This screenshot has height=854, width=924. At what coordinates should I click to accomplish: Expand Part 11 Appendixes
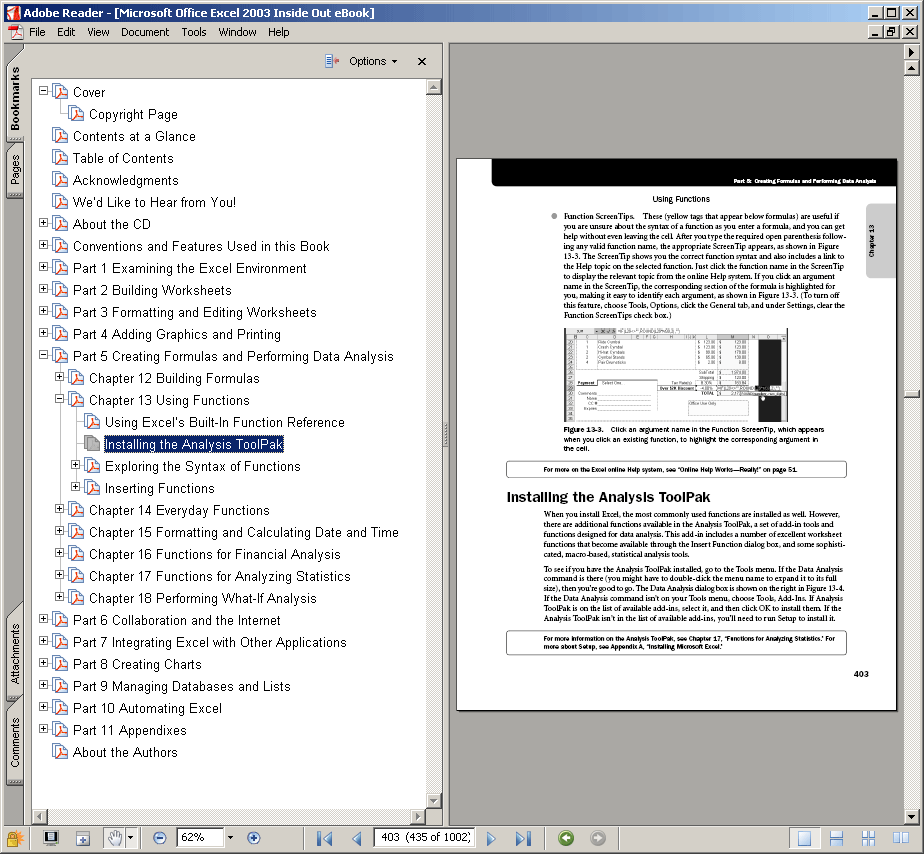point(44,728)
